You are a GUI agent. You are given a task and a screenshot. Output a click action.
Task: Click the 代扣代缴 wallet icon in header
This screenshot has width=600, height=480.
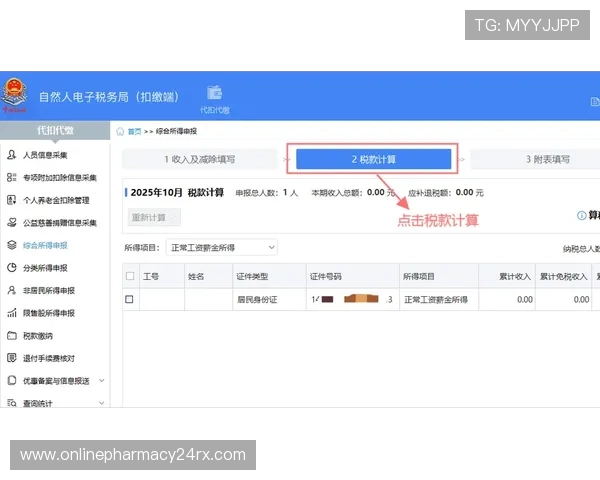point(215,93)
